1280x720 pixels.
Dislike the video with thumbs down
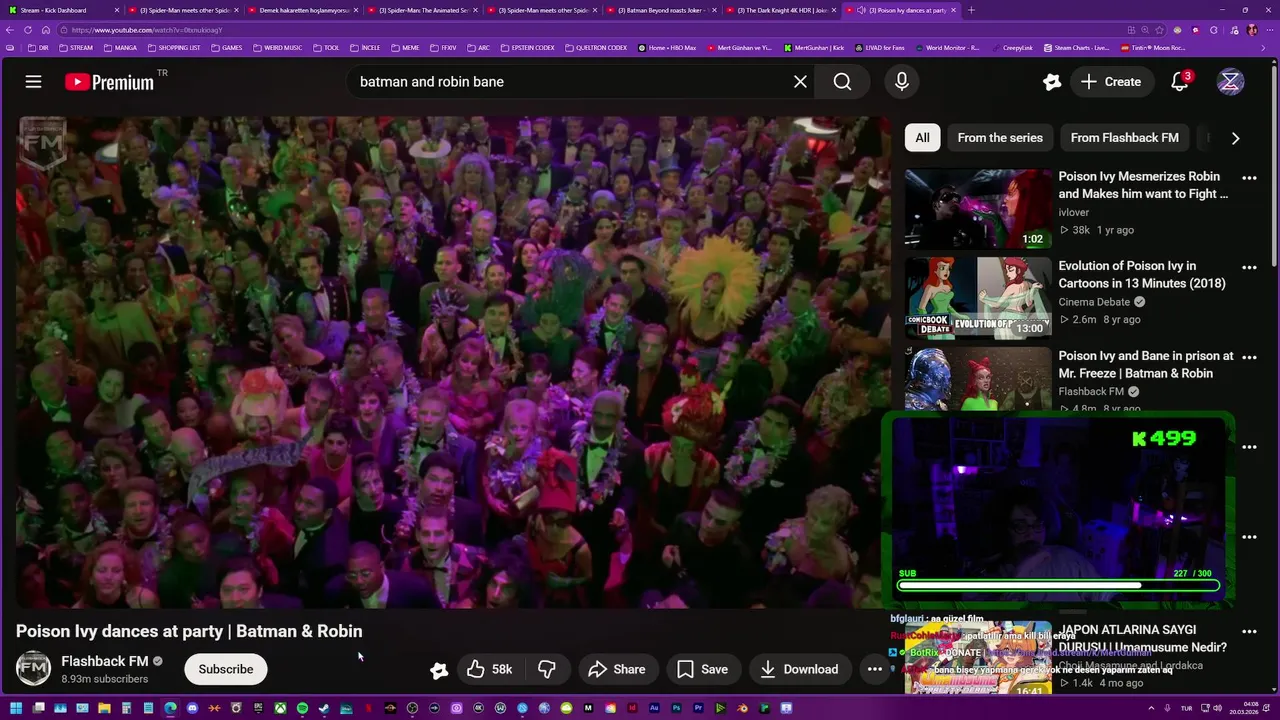click(x=546, y=669)
